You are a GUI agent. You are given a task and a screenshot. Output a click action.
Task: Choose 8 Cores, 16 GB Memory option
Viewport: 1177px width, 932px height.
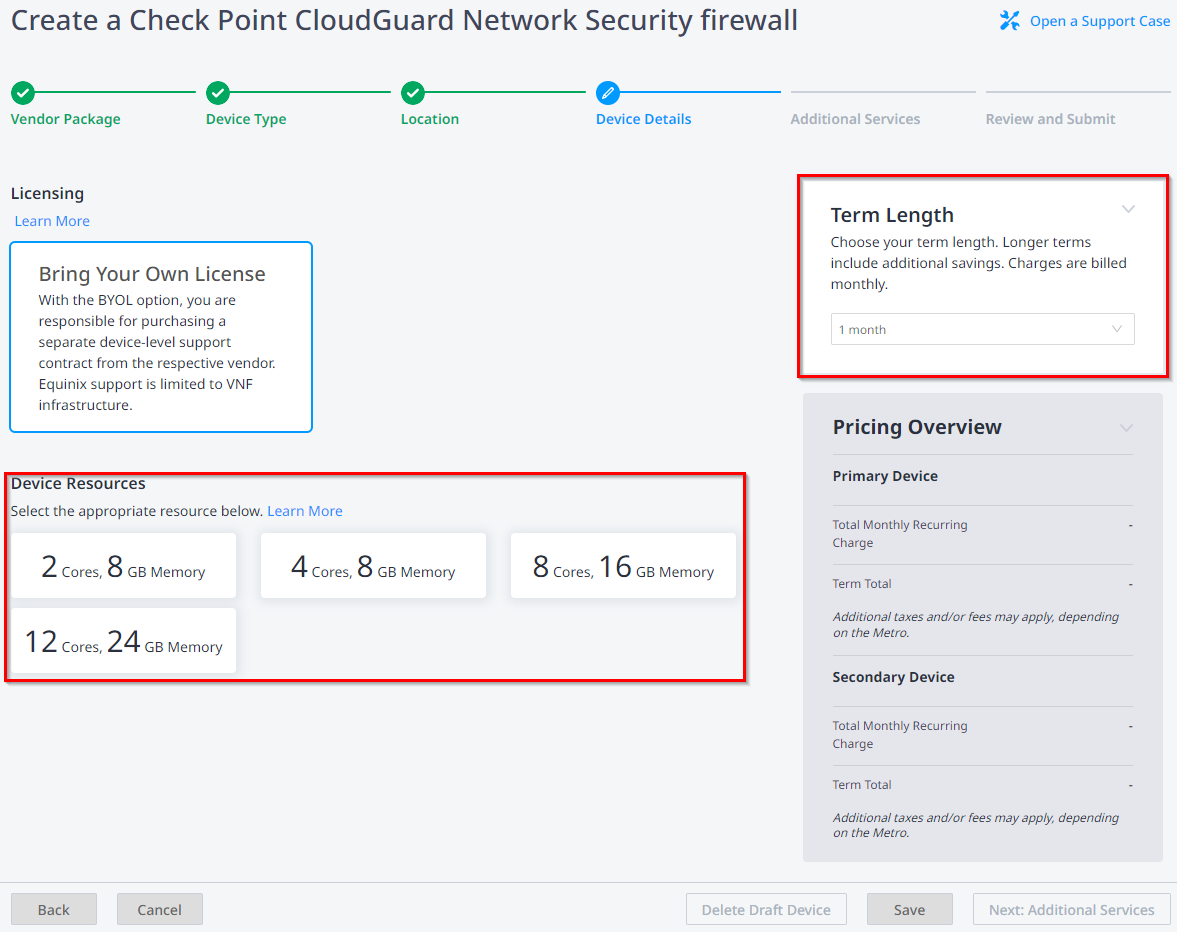tap(623, 566)
